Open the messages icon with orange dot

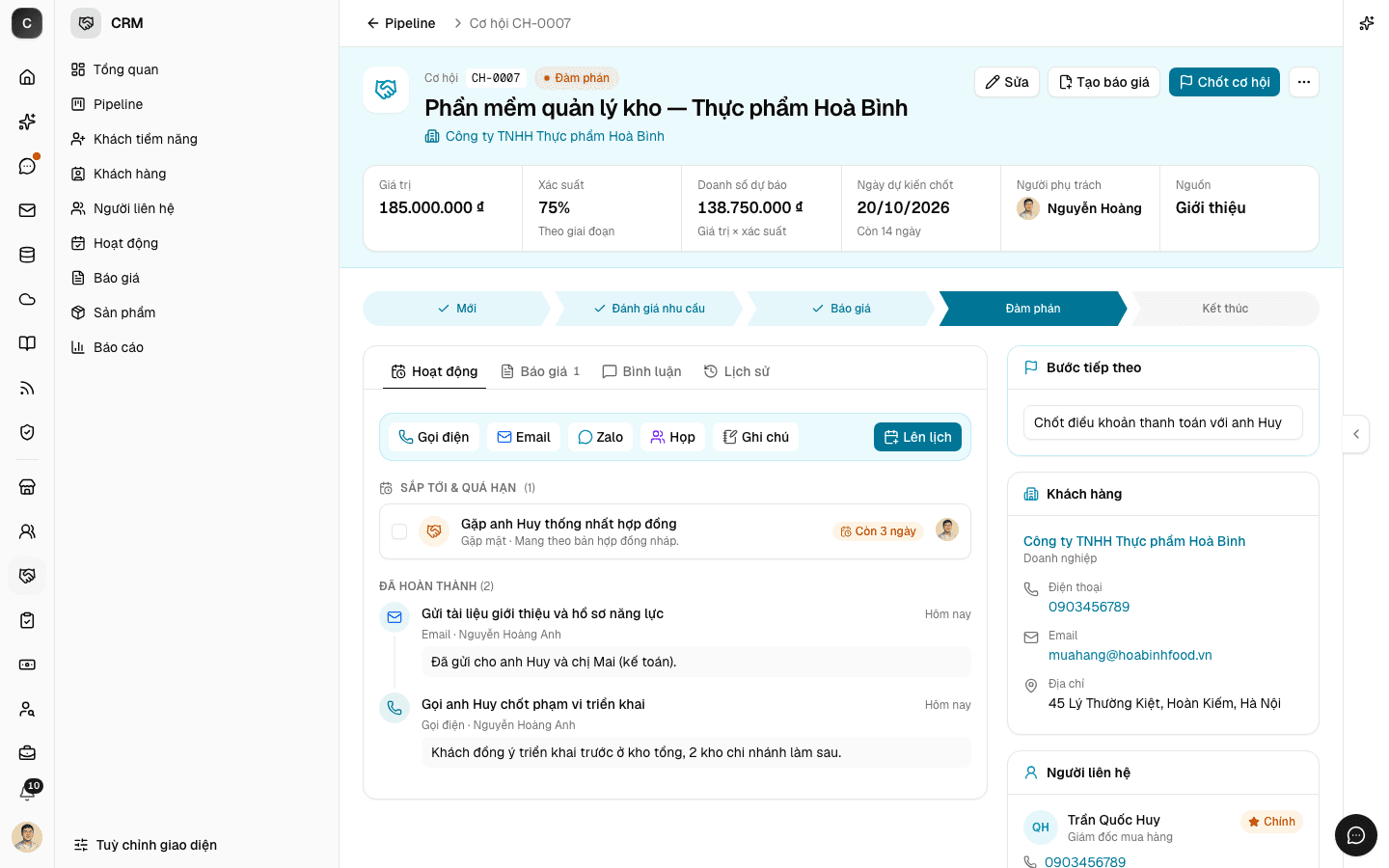(x=27, y=166)
